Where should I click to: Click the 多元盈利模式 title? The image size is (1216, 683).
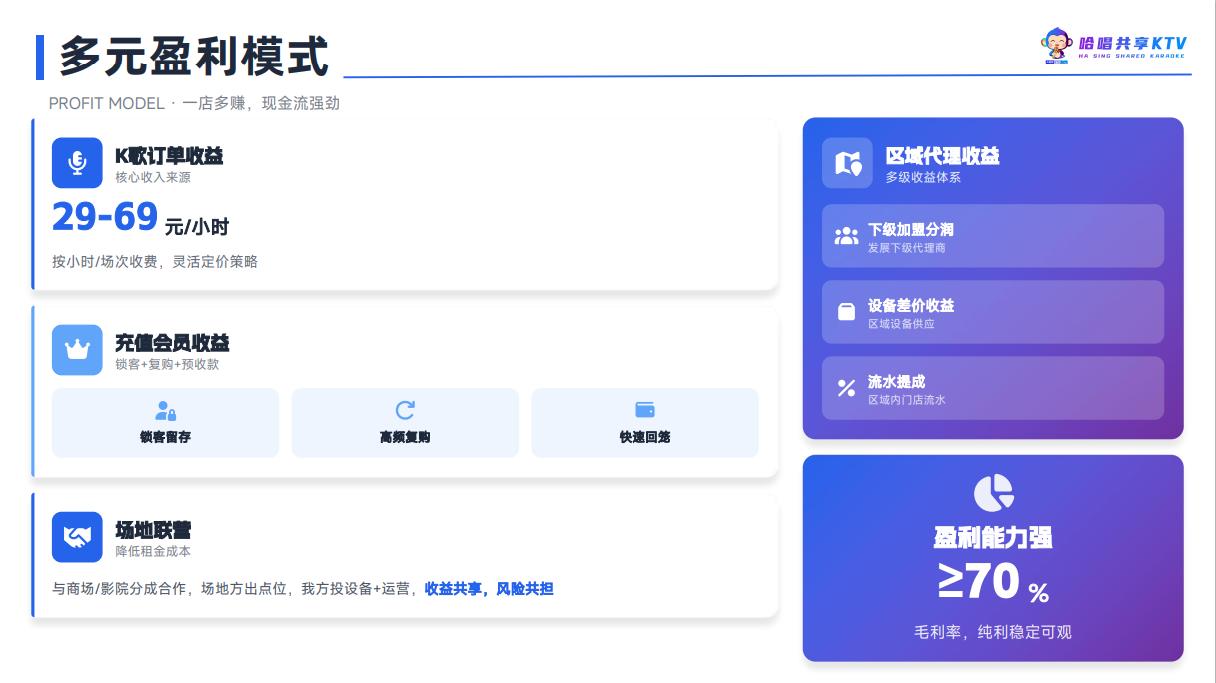point(194,56)
